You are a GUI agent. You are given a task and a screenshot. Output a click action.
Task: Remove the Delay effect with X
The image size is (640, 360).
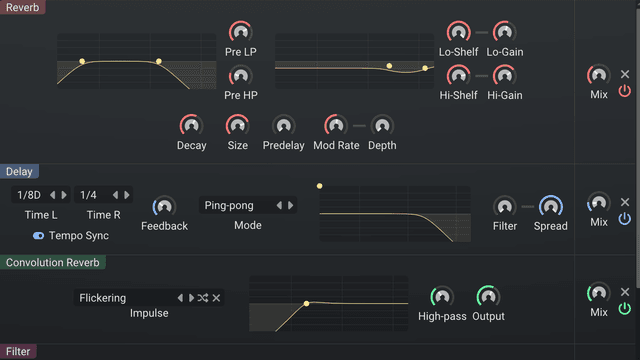[625, 202]
